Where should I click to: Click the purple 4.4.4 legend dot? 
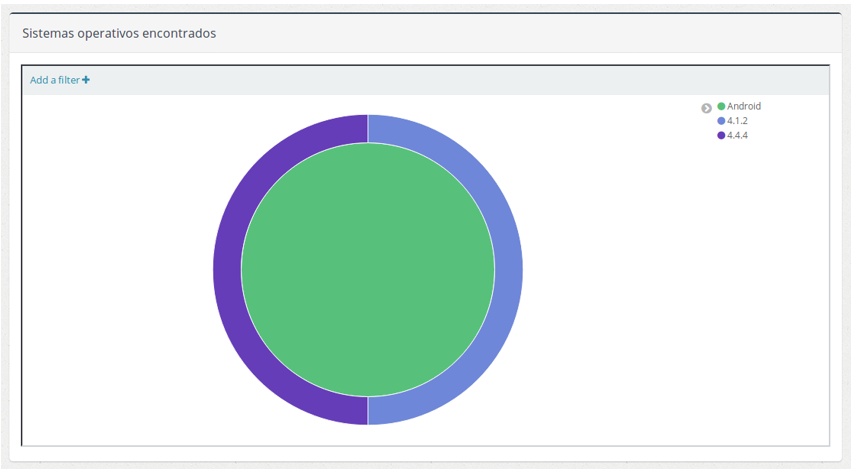[721, 135]
